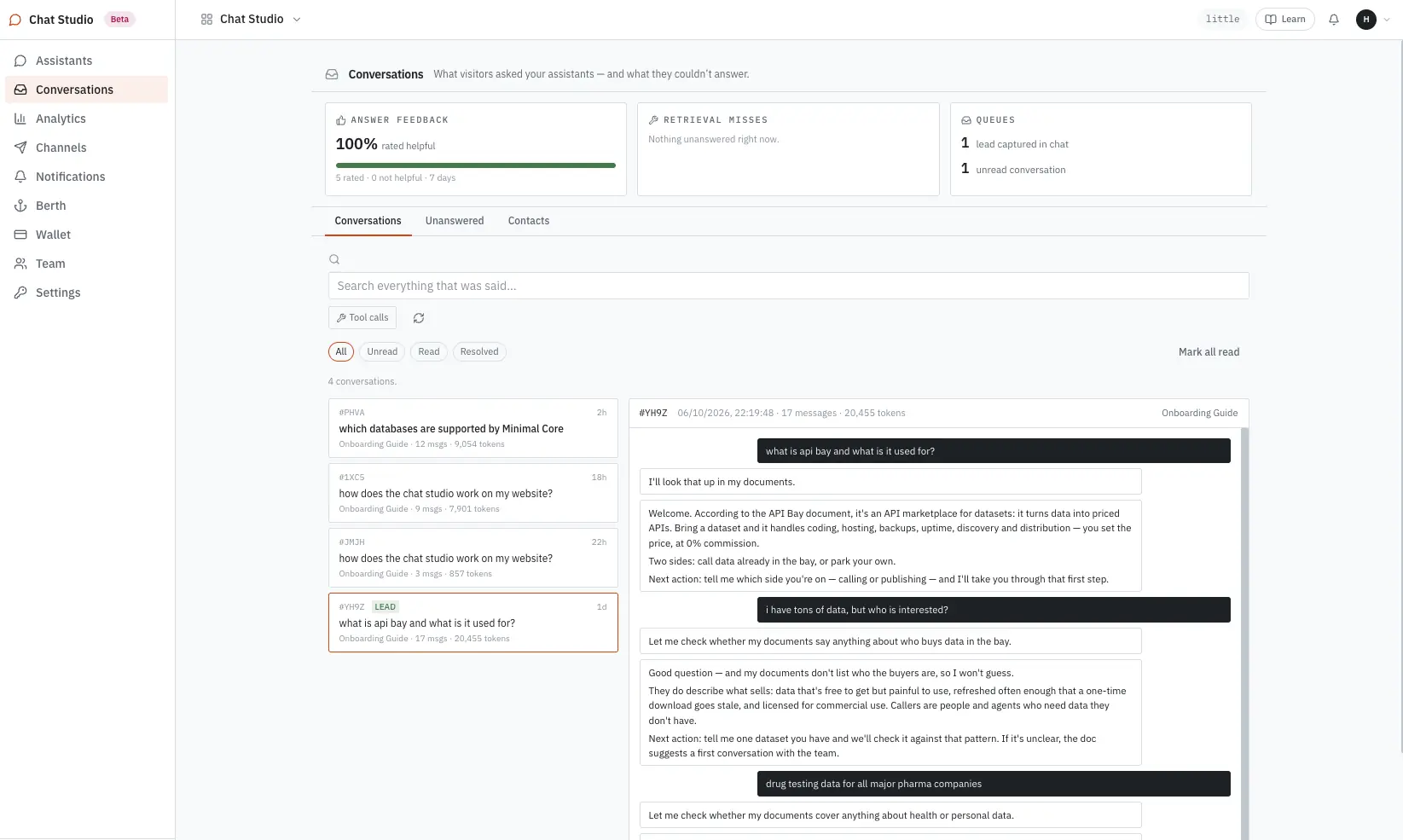Click message "i have tons of data, but who is interested?"
The width and height of the screenshot is (1403, 840).
click(x=994, y=610)
